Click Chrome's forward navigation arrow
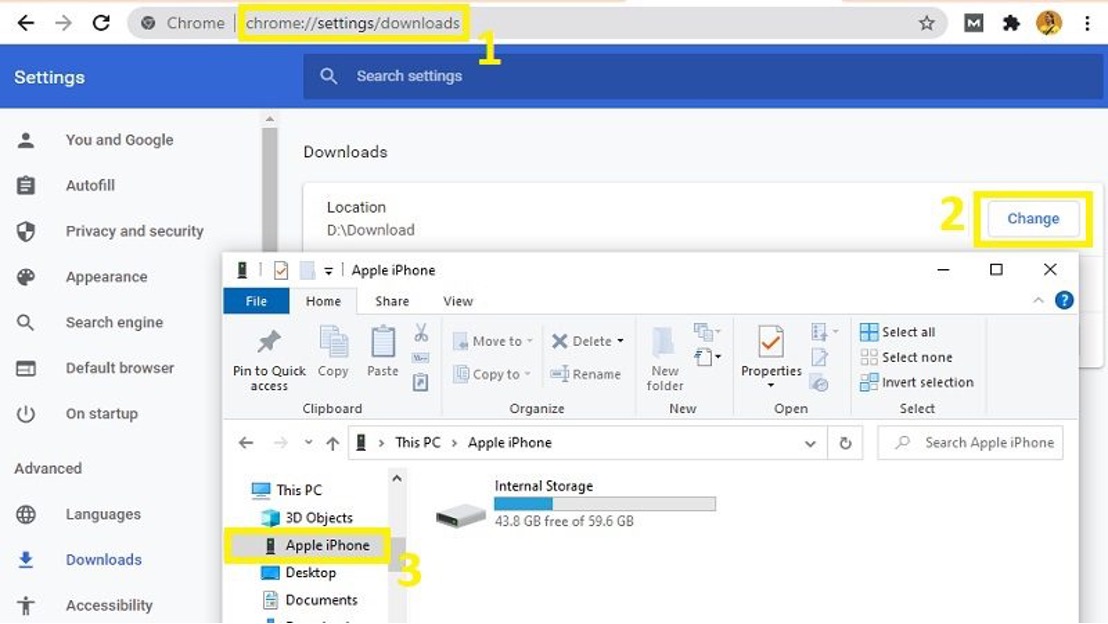This screenshot has width=1108, height=624. pos(64,23)
